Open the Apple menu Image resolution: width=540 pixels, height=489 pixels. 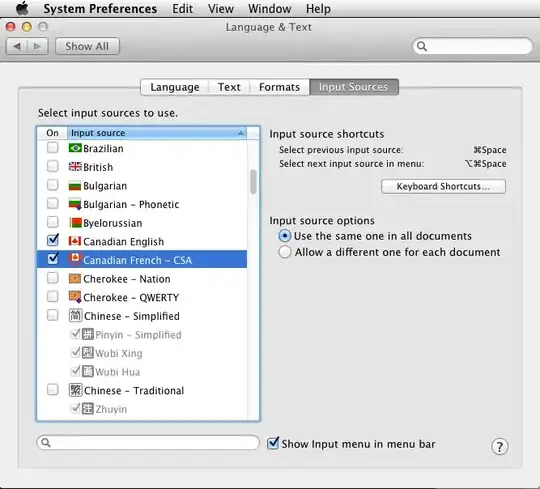click(x=22, y=8)
